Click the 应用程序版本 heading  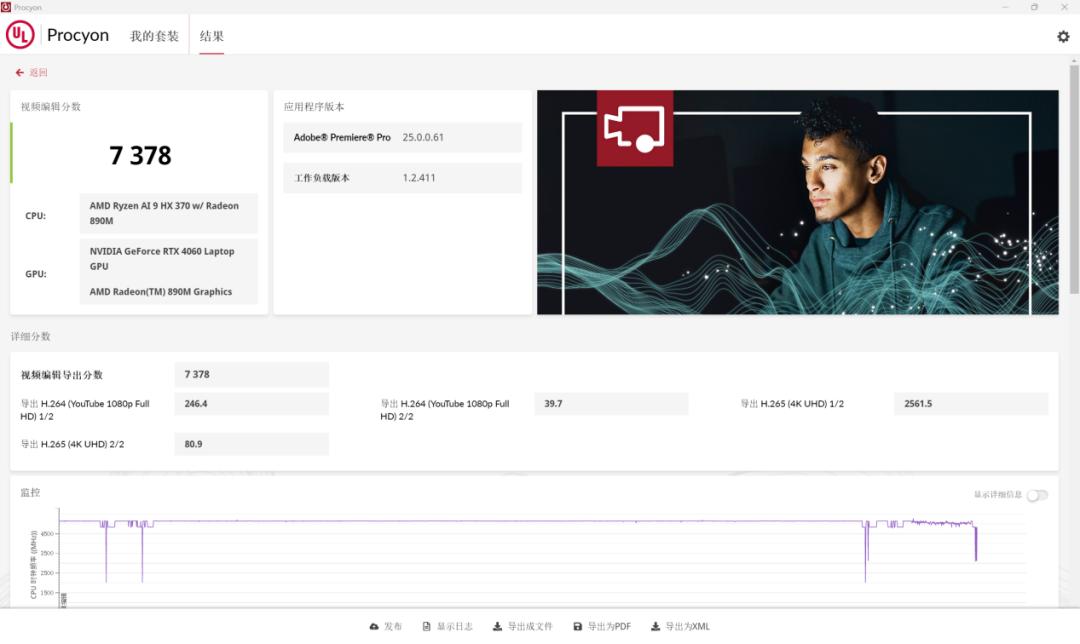(314, 107)
